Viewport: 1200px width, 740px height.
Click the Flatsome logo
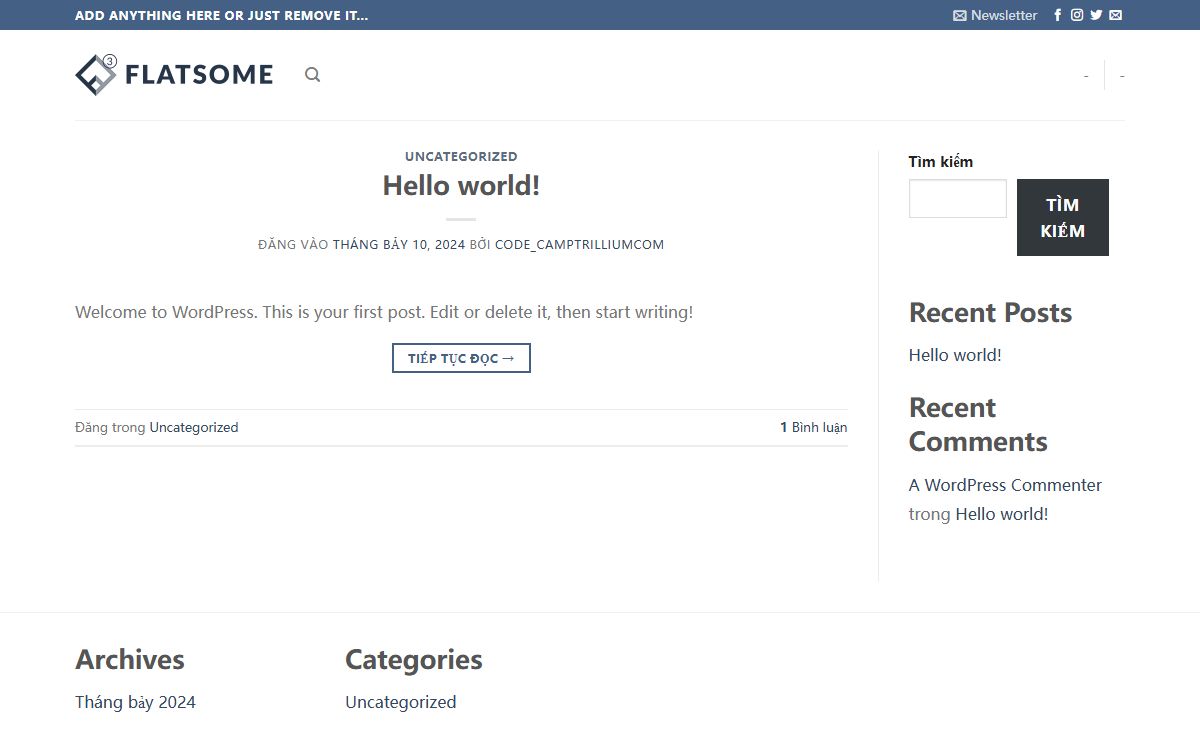point(174,75)
